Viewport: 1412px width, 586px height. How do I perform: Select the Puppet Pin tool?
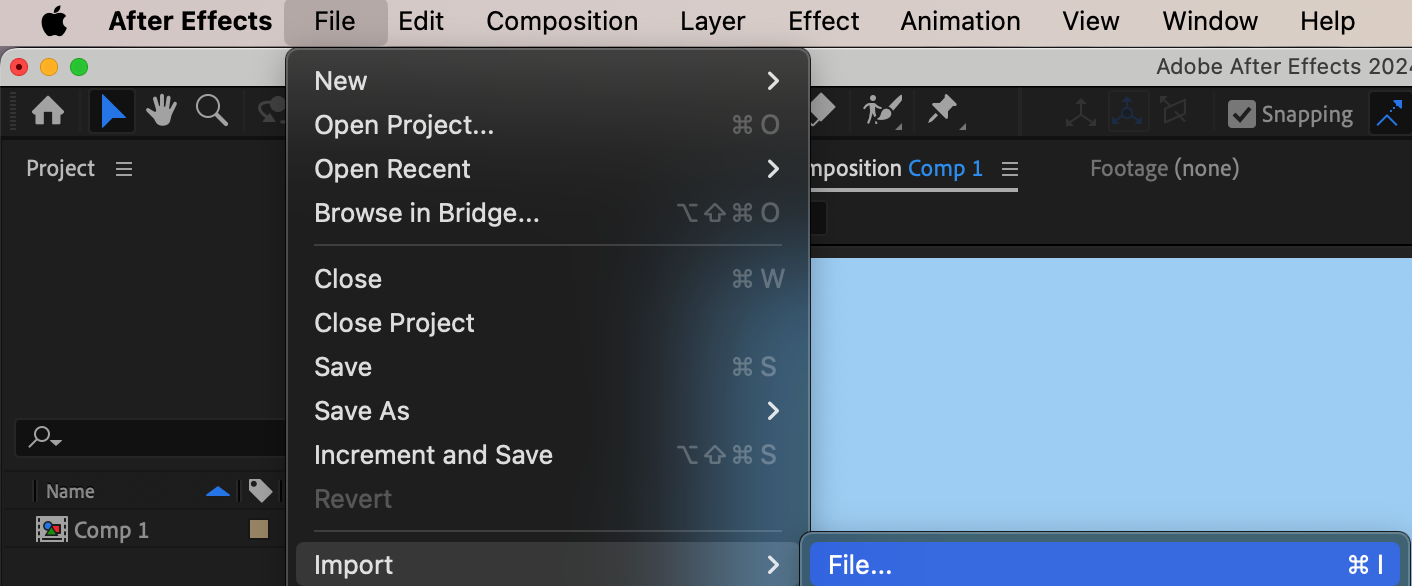(x=943, y=110)
